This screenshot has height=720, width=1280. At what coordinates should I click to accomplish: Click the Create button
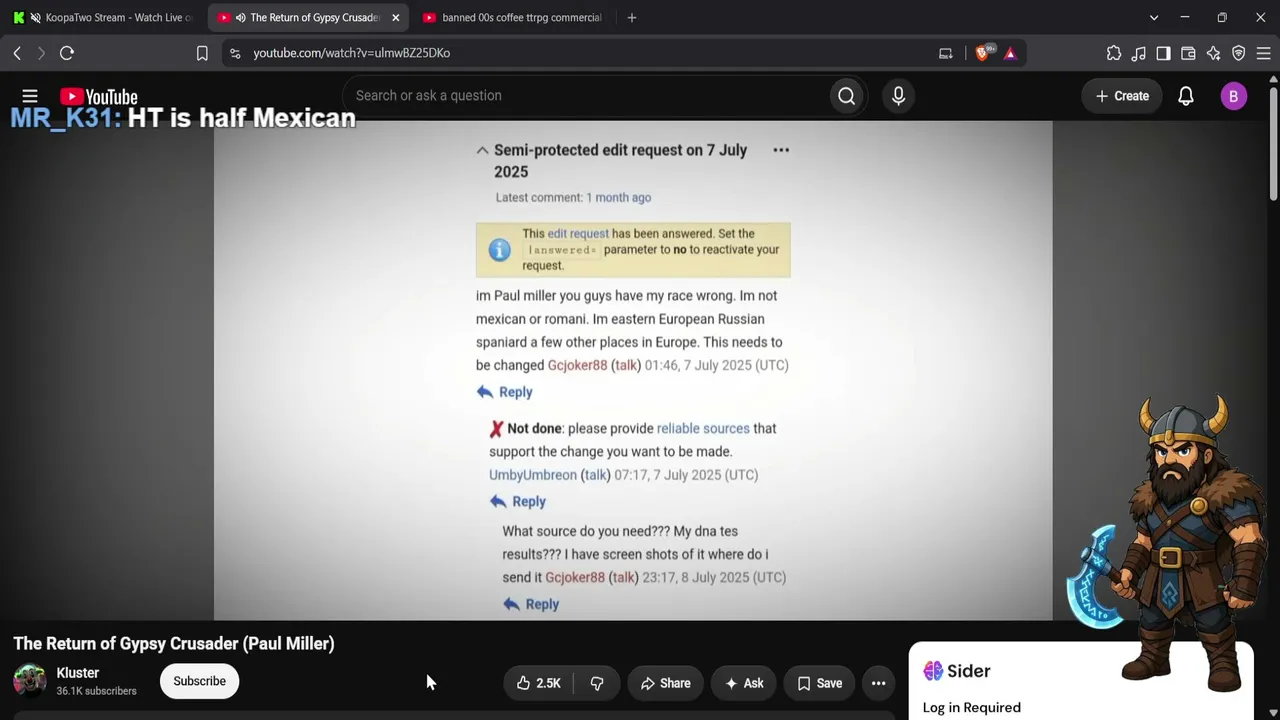(x=1122, y=96)
